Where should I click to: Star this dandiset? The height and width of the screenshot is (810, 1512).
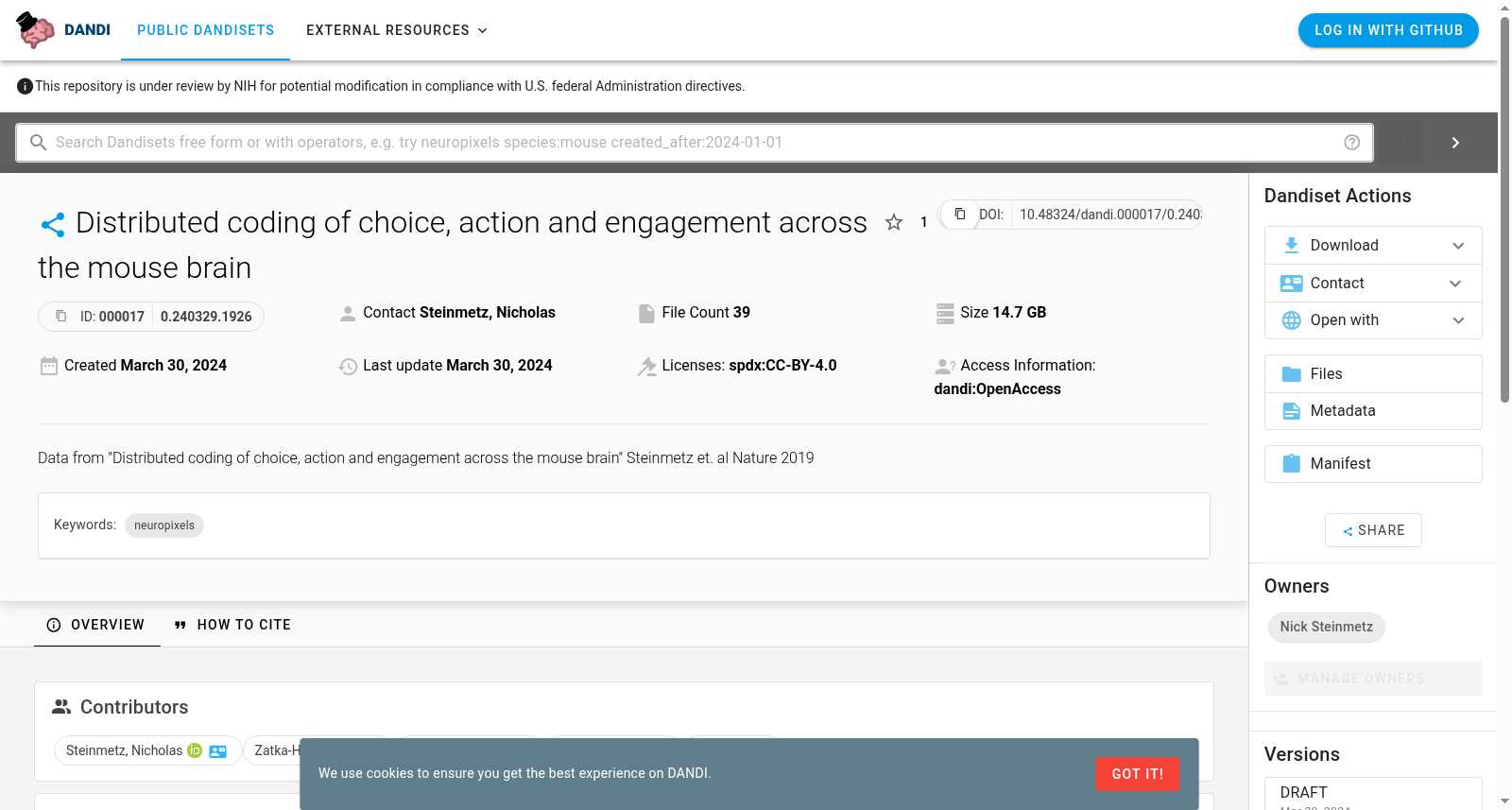click(x=894, y=222)
